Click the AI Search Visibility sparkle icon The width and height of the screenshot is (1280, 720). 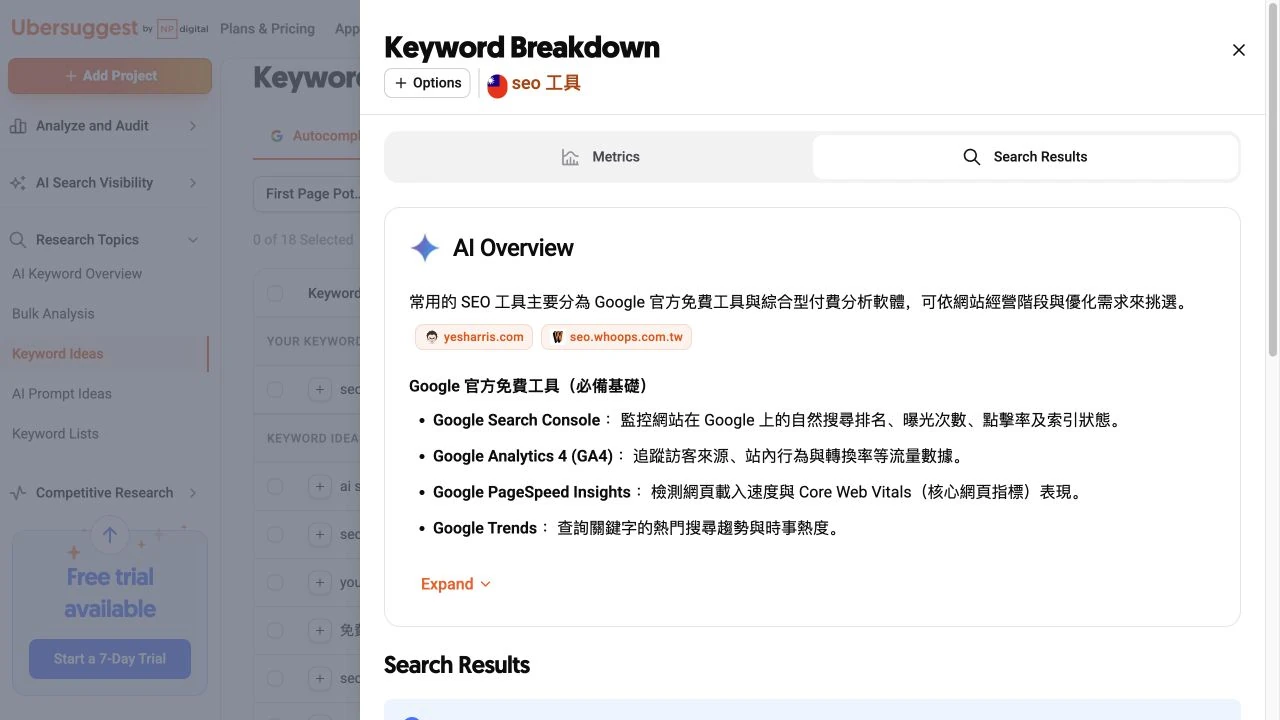(18, 183)
